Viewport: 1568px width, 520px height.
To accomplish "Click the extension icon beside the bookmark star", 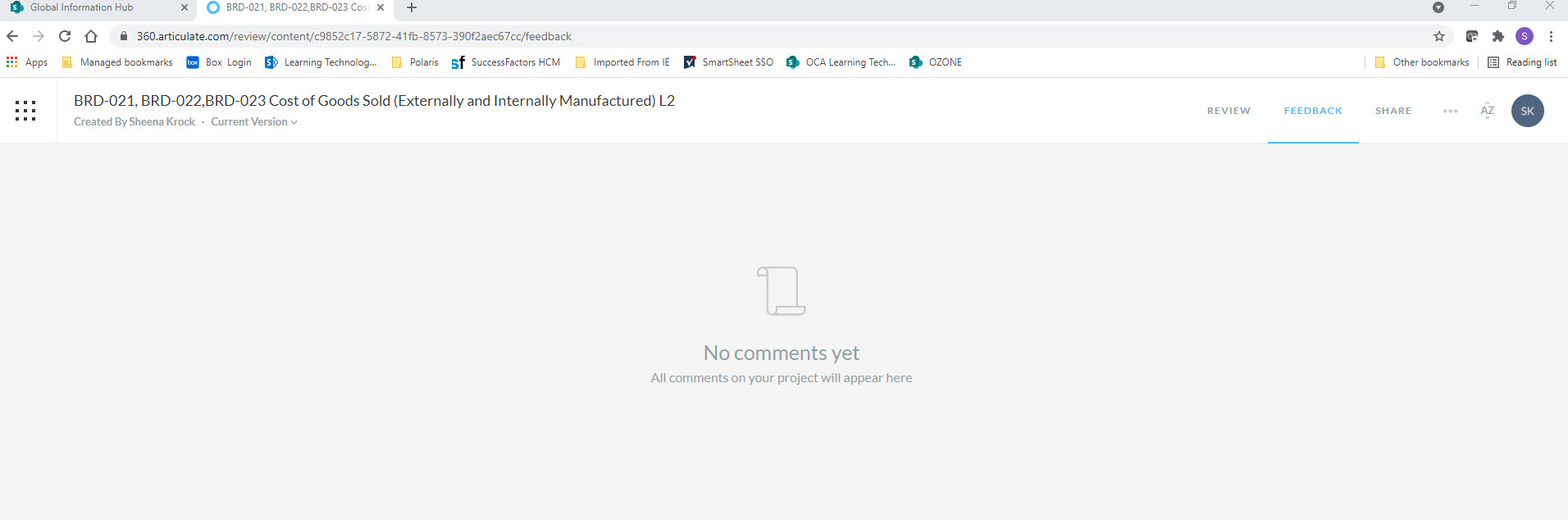I will pos(1471,36).
